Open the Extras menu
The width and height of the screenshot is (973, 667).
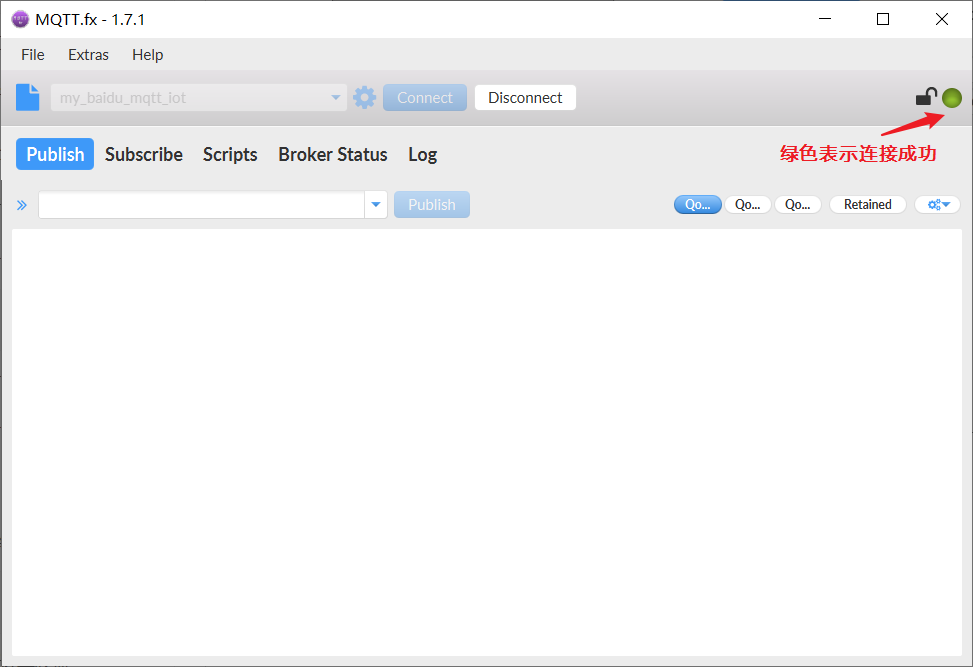[x=88, y=55]
